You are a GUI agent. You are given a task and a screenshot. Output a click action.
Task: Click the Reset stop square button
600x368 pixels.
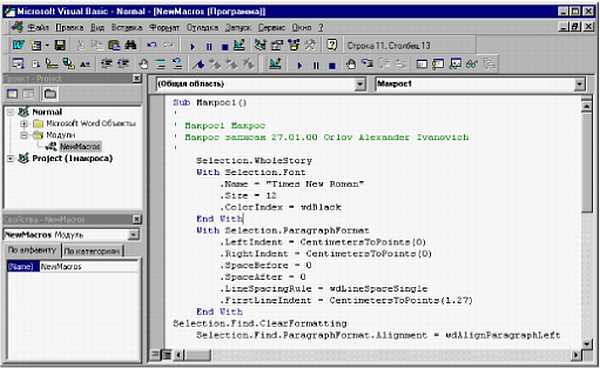click(x=225, y=46)
